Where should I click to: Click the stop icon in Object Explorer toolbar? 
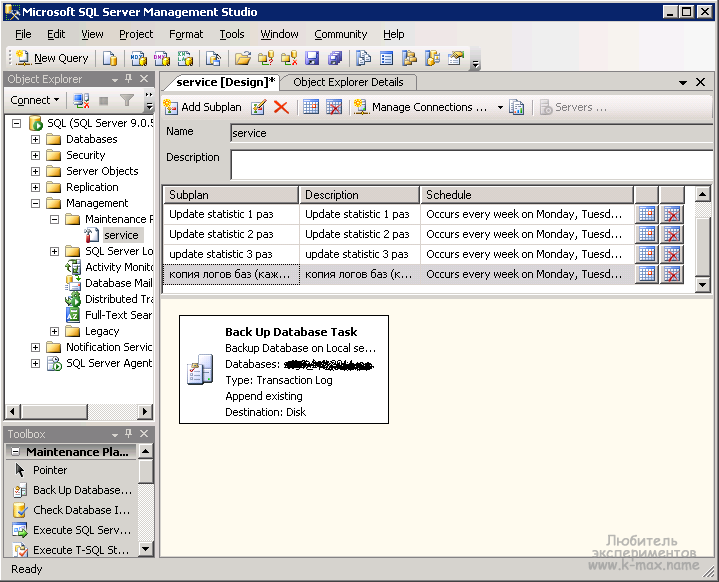coord(104,100)
